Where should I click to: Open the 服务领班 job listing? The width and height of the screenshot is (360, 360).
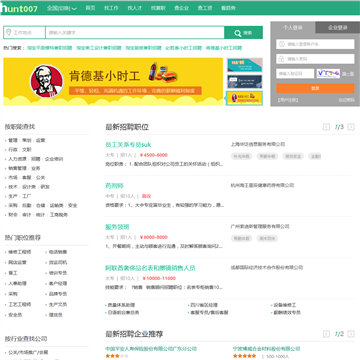click(x=117, y=227)
